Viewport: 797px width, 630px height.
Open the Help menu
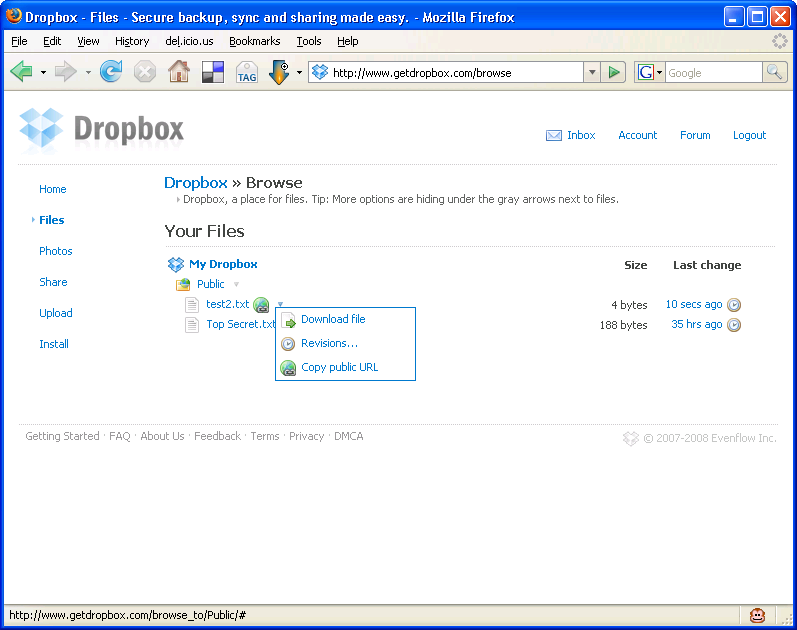pyautogui.click(x=348, y=41)
